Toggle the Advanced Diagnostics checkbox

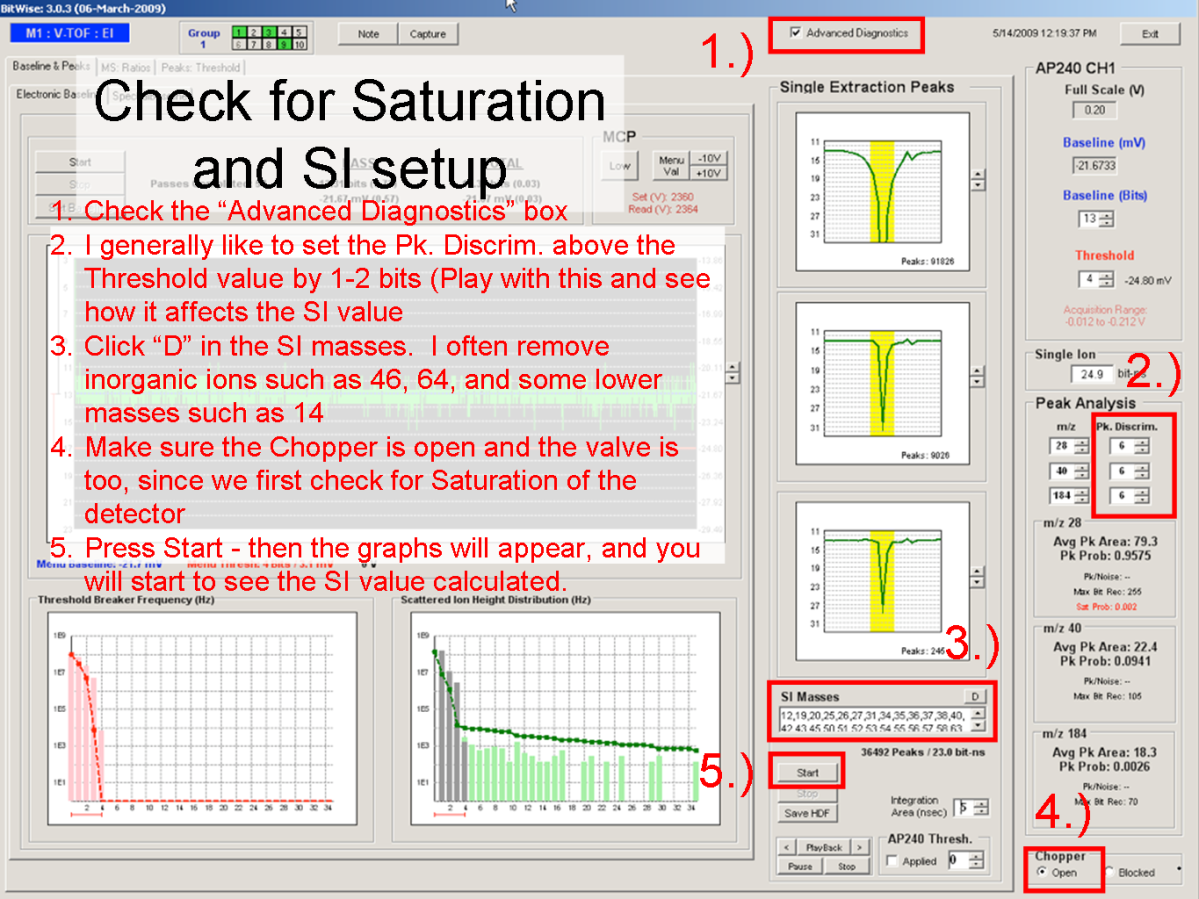[796, 33]
